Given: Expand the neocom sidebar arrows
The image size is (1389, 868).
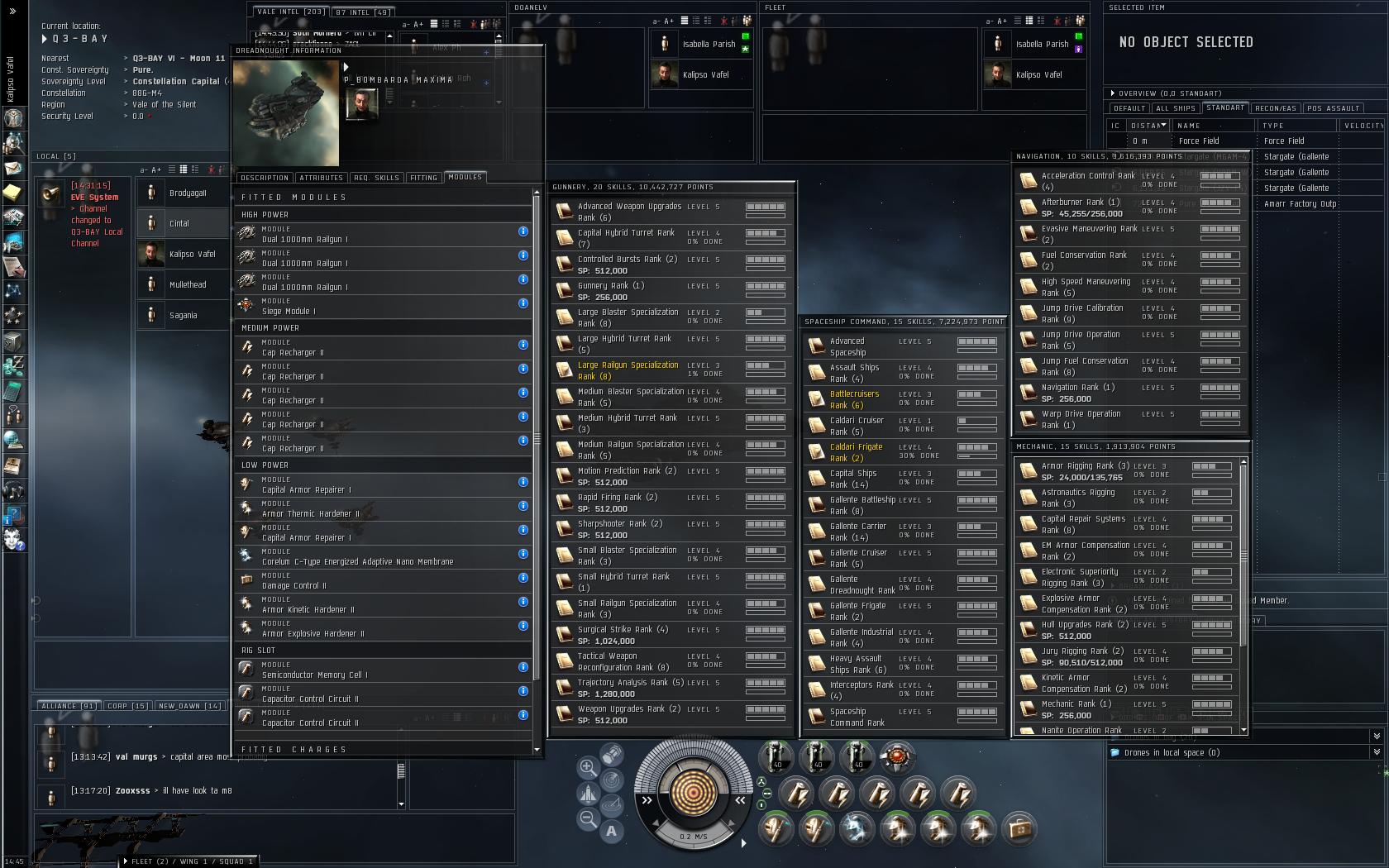Looking at the screenshot, I should point(12,11).
